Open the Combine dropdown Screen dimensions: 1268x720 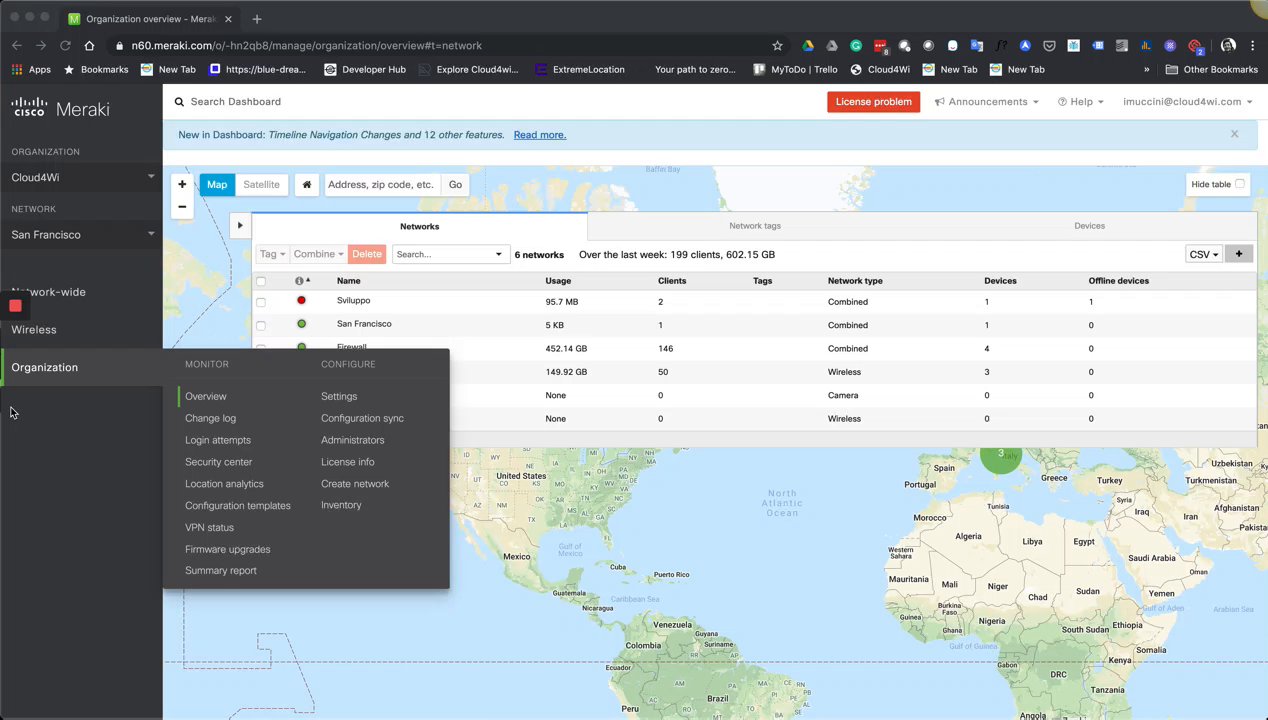coord(318,254)
